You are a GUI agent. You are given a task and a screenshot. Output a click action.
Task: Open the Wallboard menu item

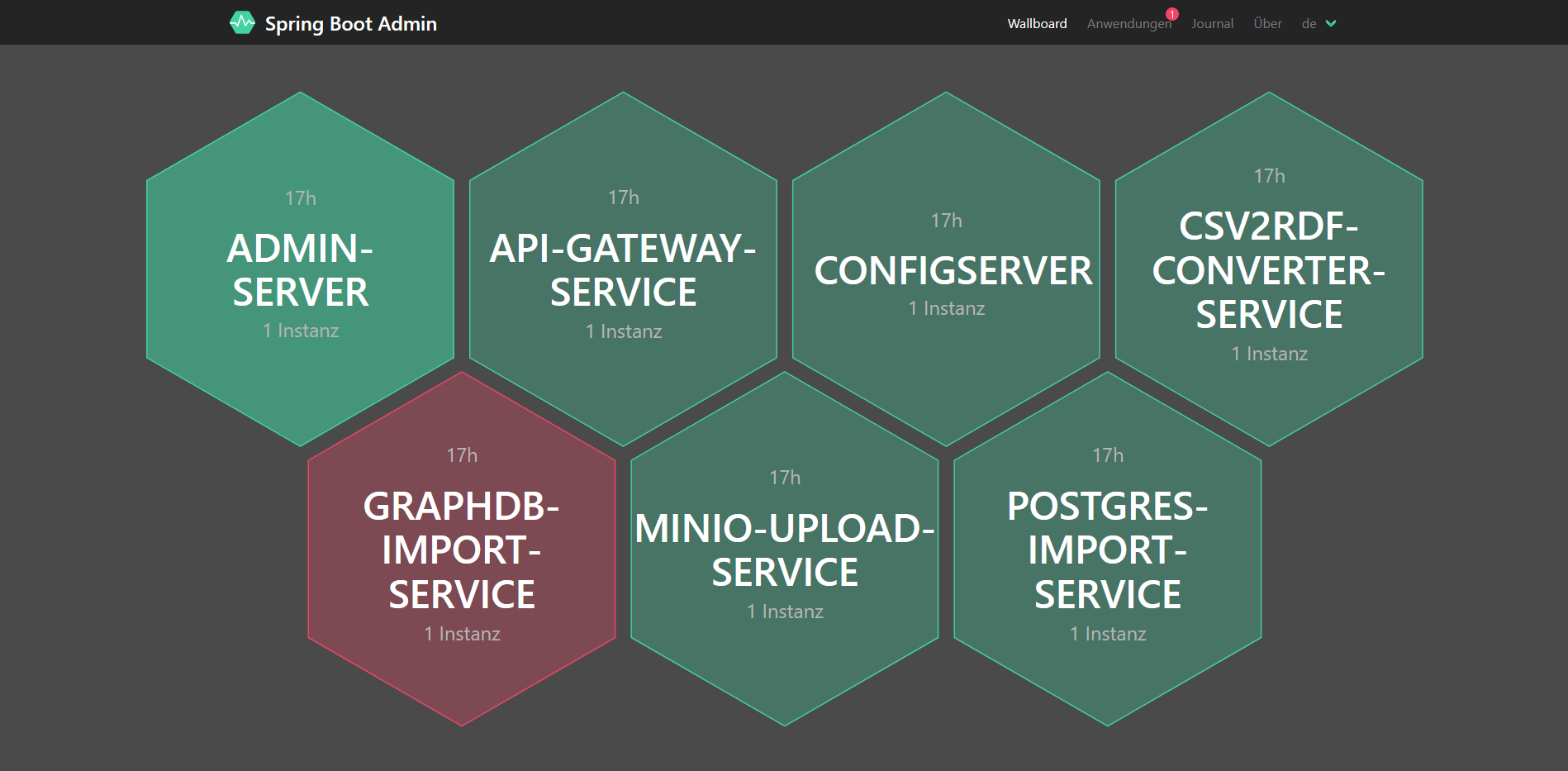click(1037, 23)
